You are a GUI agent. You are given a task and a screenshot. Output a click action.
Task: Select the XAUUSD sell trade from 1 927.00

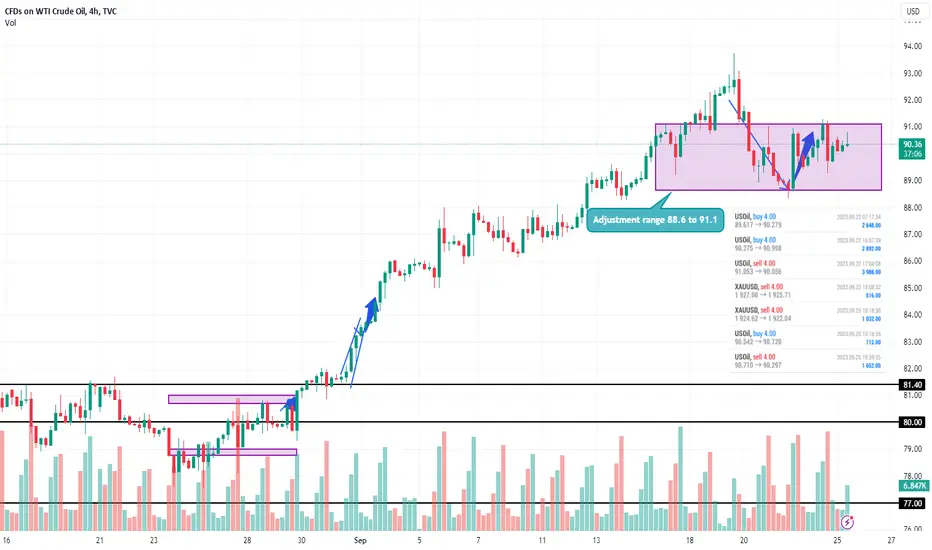coord(807,291)
